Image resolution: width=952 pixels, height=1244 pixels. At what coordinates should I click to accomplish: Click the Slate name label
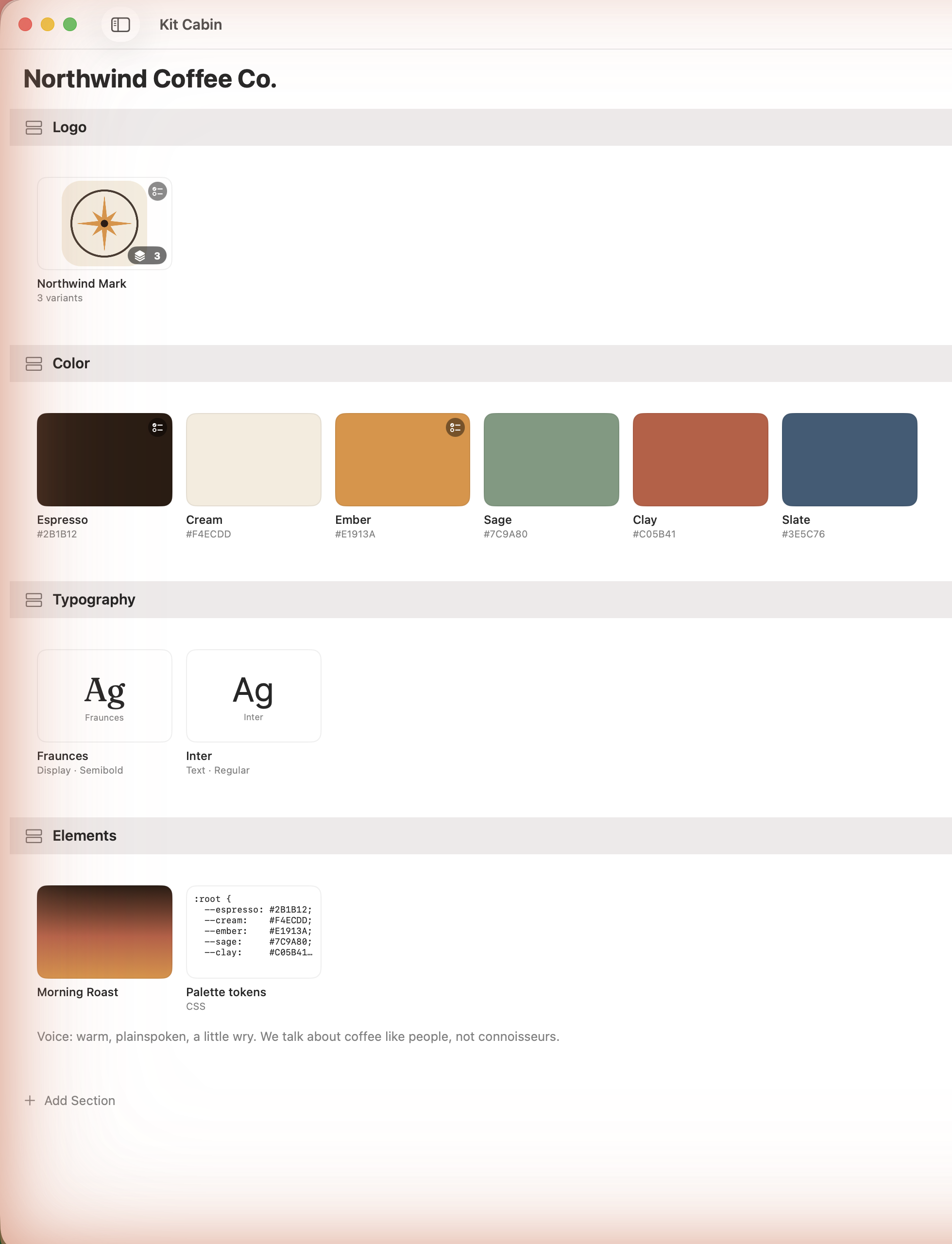[796, 520]
